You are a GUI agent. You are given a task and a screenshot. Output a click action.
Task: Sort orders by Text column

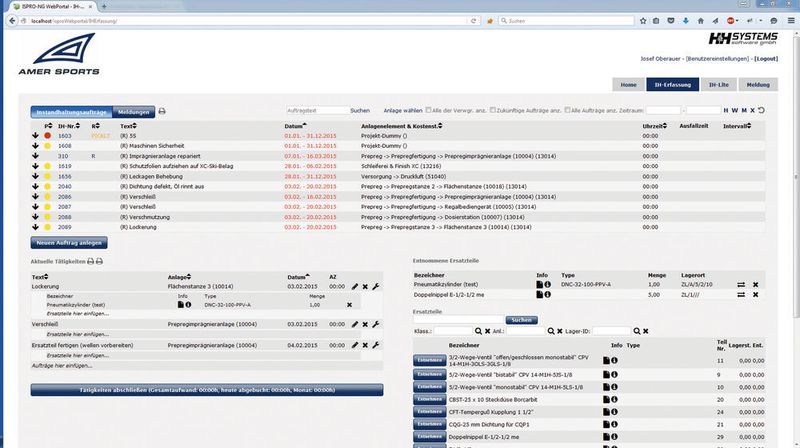point(129,126)
